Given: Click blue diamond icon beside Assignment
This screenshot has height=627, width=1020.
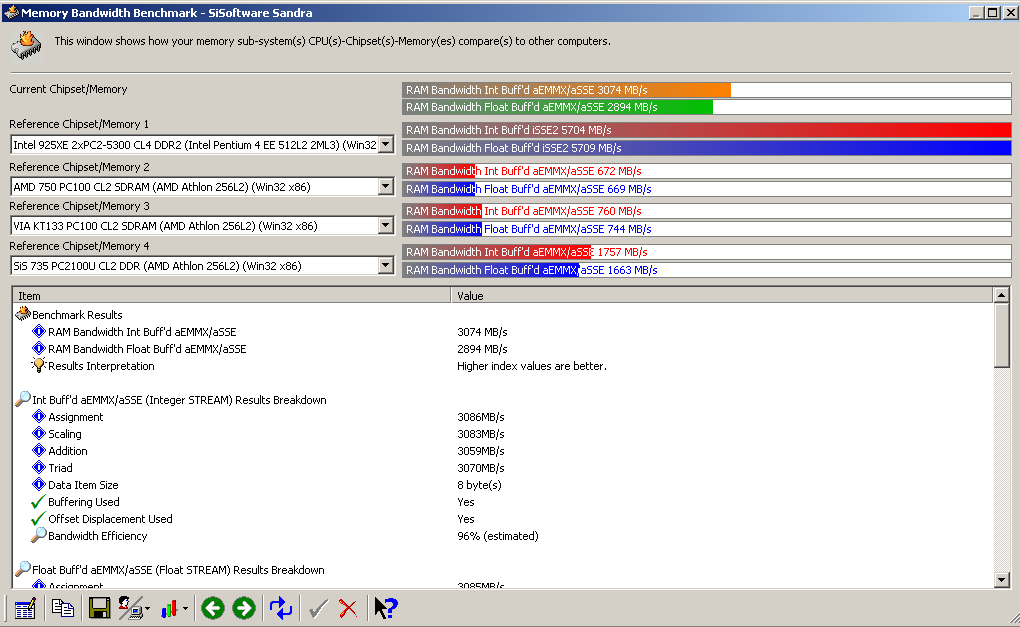Looking at the screenshot, I should click(39, 416).
